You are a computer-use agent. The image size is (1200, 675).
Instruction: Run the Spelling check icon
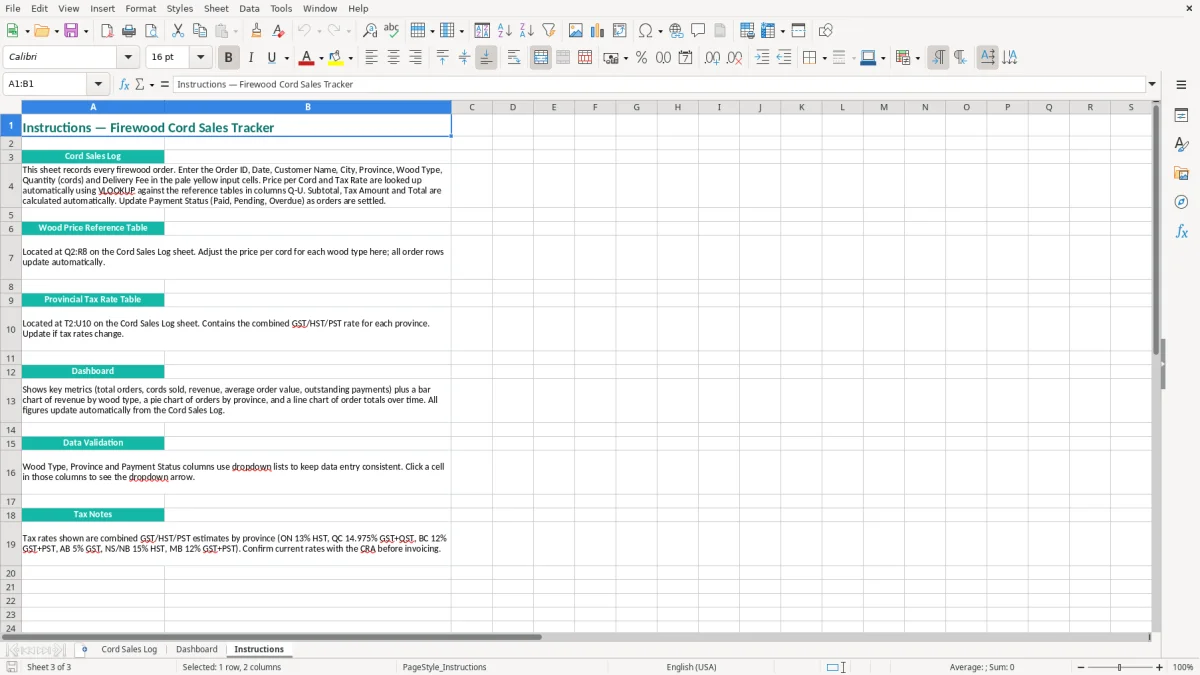click(x=392, y=31)
